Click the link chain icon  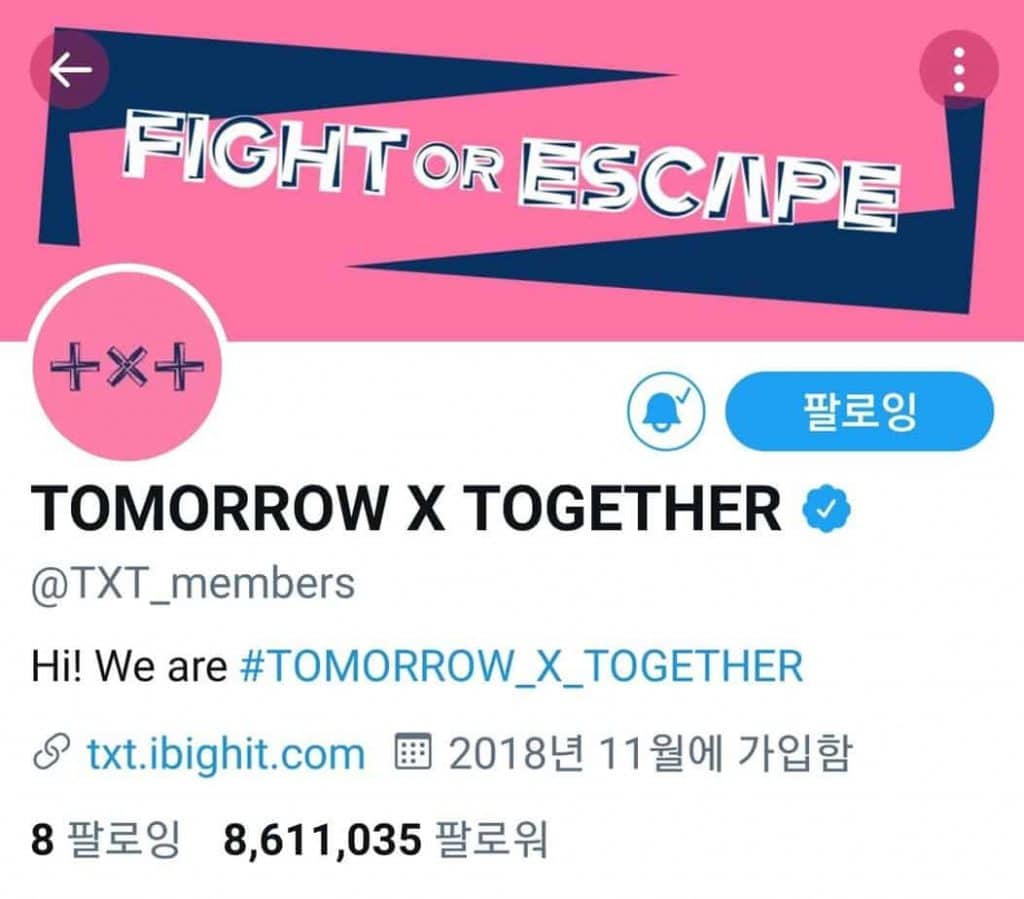coord(51,753)
